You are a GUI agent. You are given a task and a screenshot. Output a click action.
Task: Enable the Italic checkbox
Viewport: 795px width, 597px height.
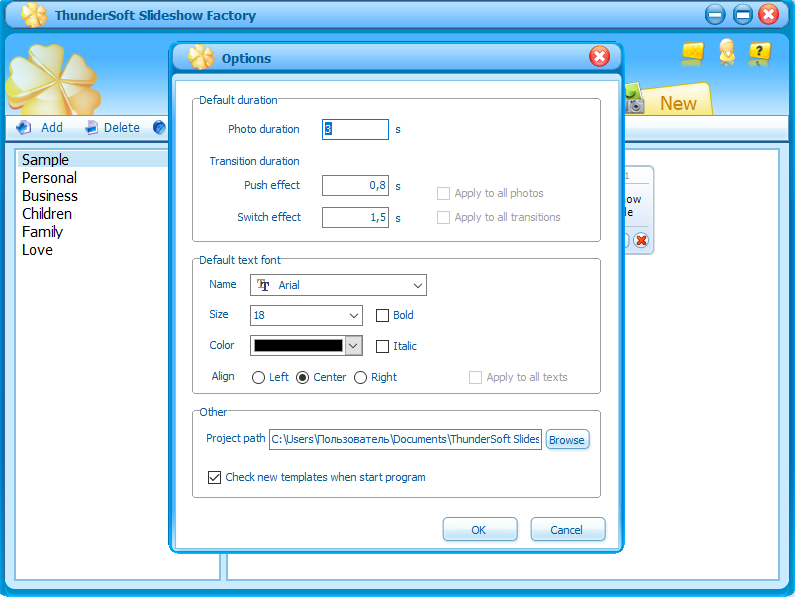click(x=382, y=346)
